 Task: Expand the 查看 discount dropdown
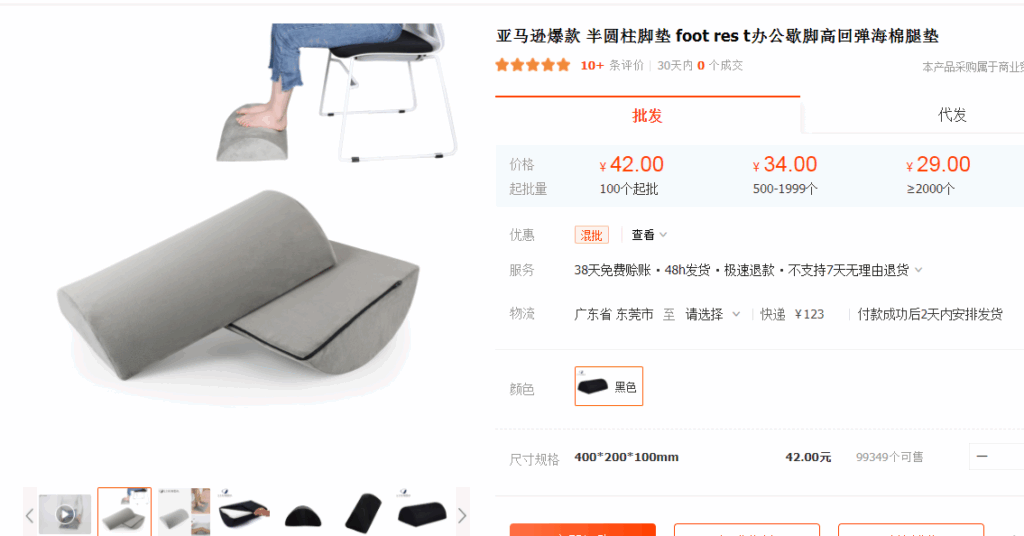[x=649, y=235]
